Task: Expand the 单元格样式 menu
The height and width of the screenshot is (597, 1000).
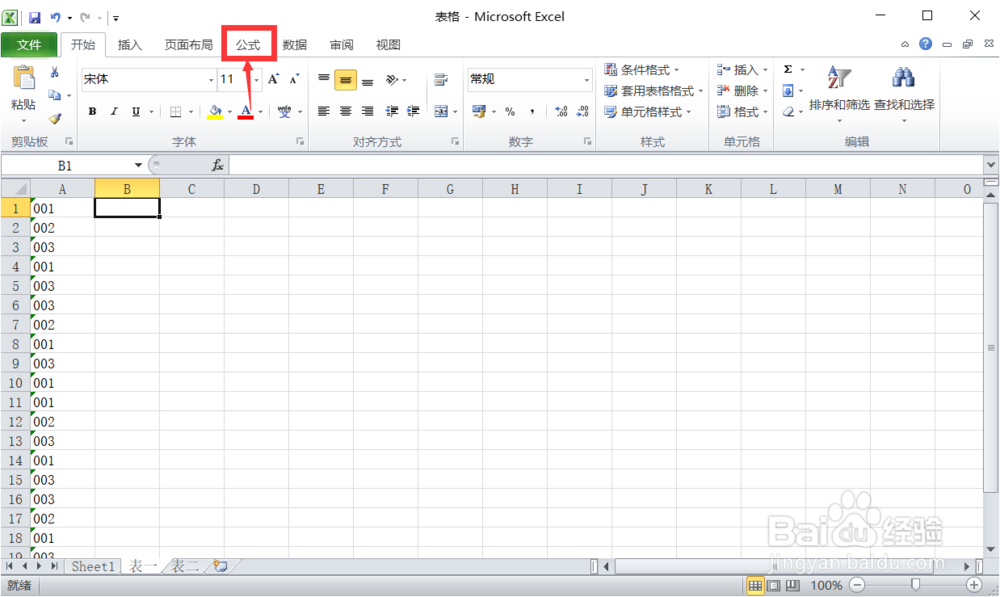Action: point(647,112)
